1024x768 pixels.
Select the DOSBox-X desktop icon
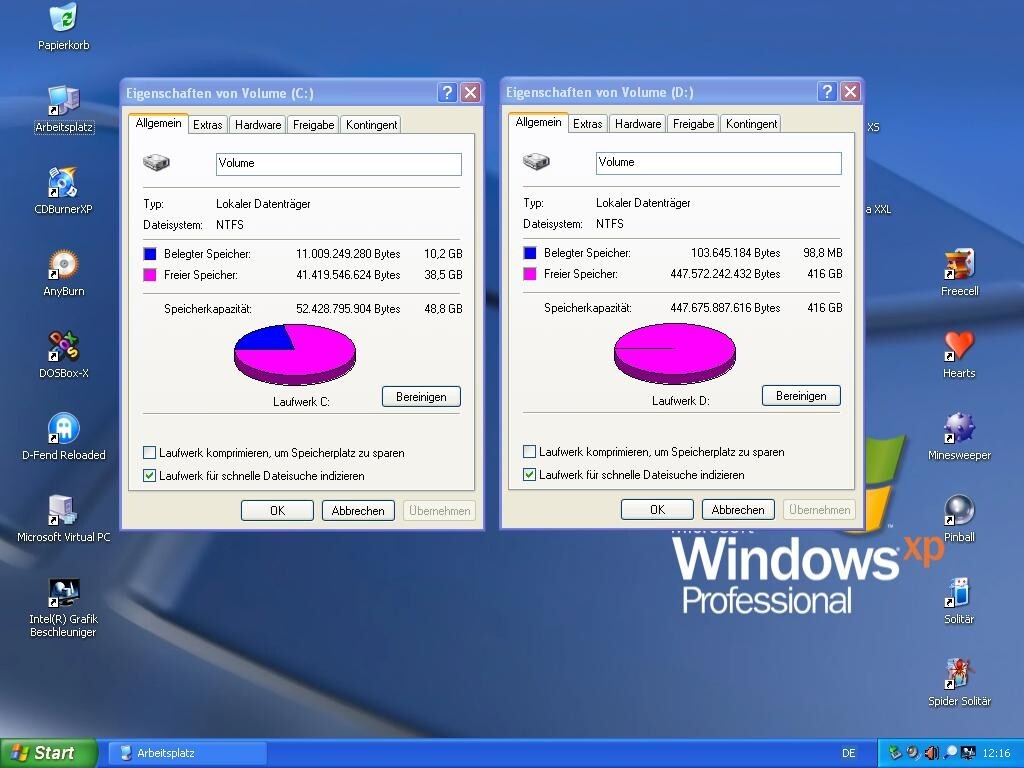[x=63, y=347]
